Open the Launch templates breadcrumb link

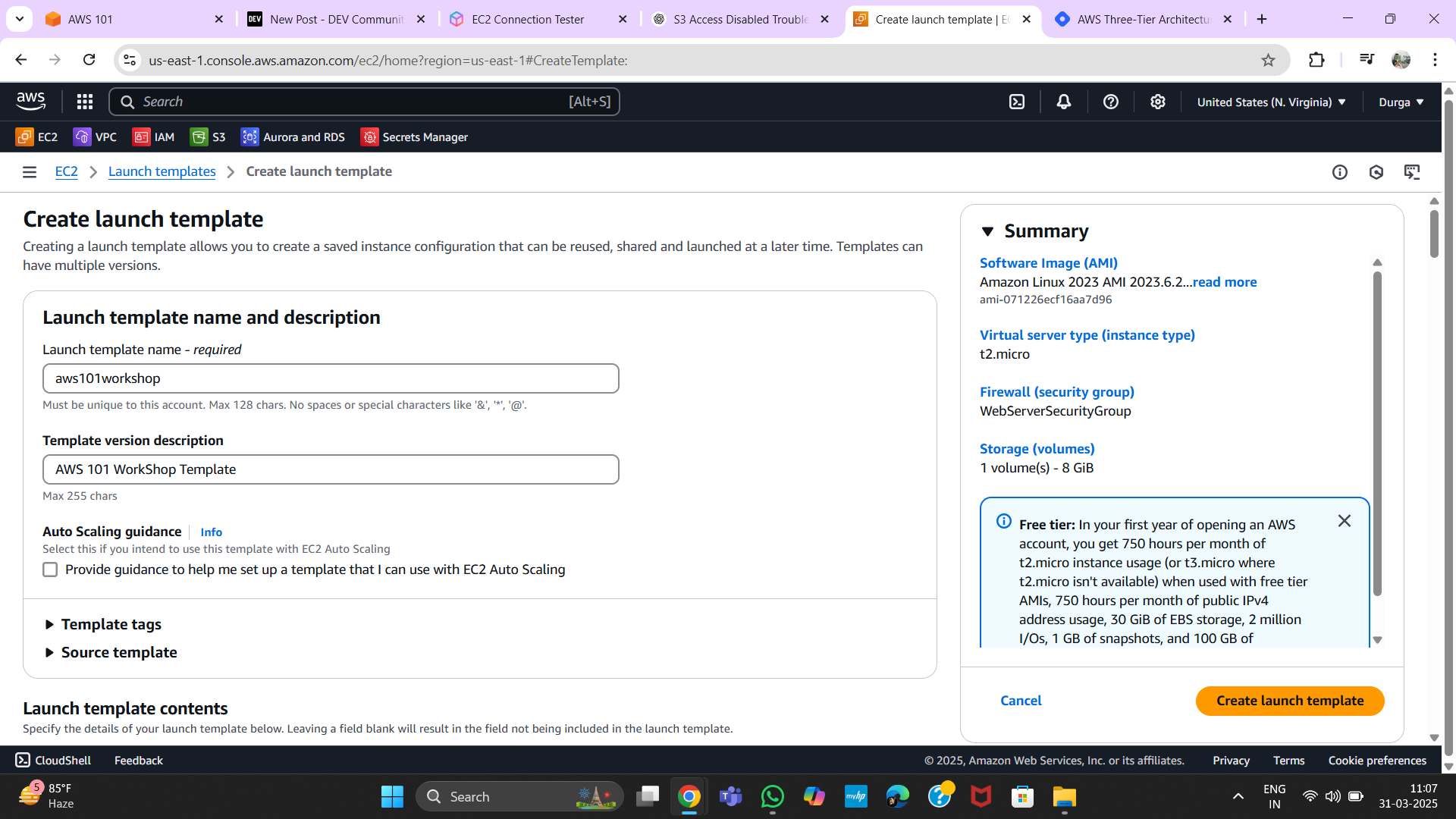click(162, 171)
